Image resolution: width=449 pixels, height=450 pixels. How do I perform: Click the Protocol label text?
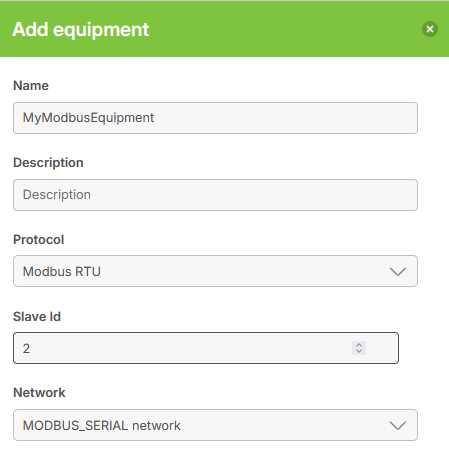(39, 240)
